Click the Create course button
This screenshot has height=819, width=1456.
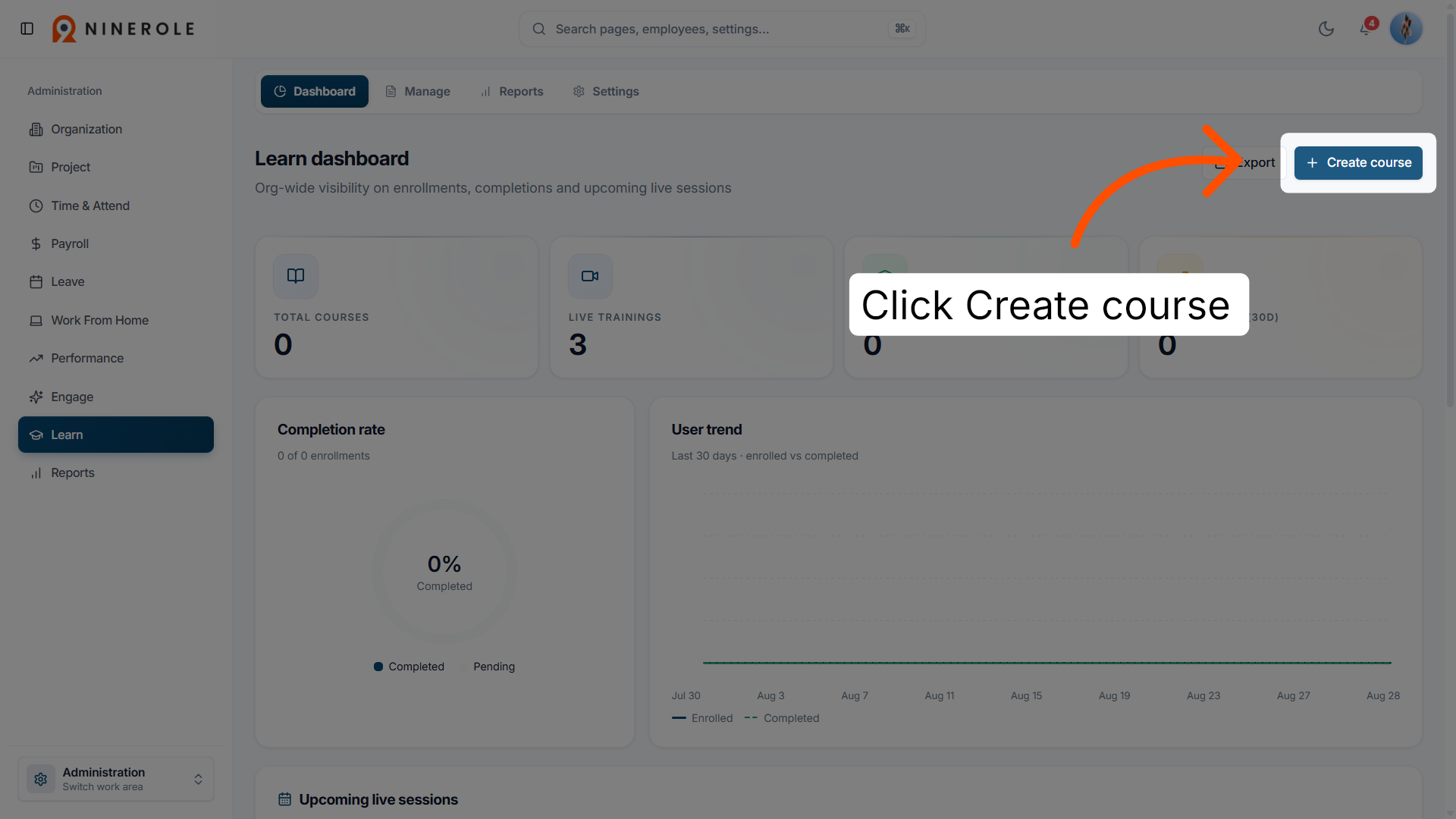pos(1358,163)
